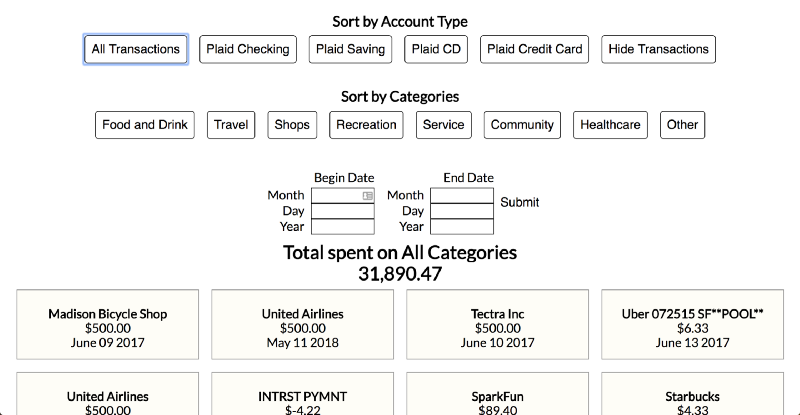Select the Other category button
This screenshot has width=800, height=415.
682,125
